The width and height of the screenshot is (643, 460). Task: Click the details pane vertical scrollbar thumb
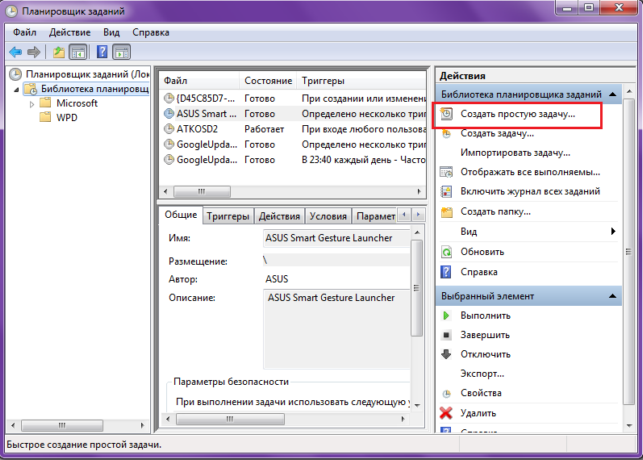click(416, 288)
